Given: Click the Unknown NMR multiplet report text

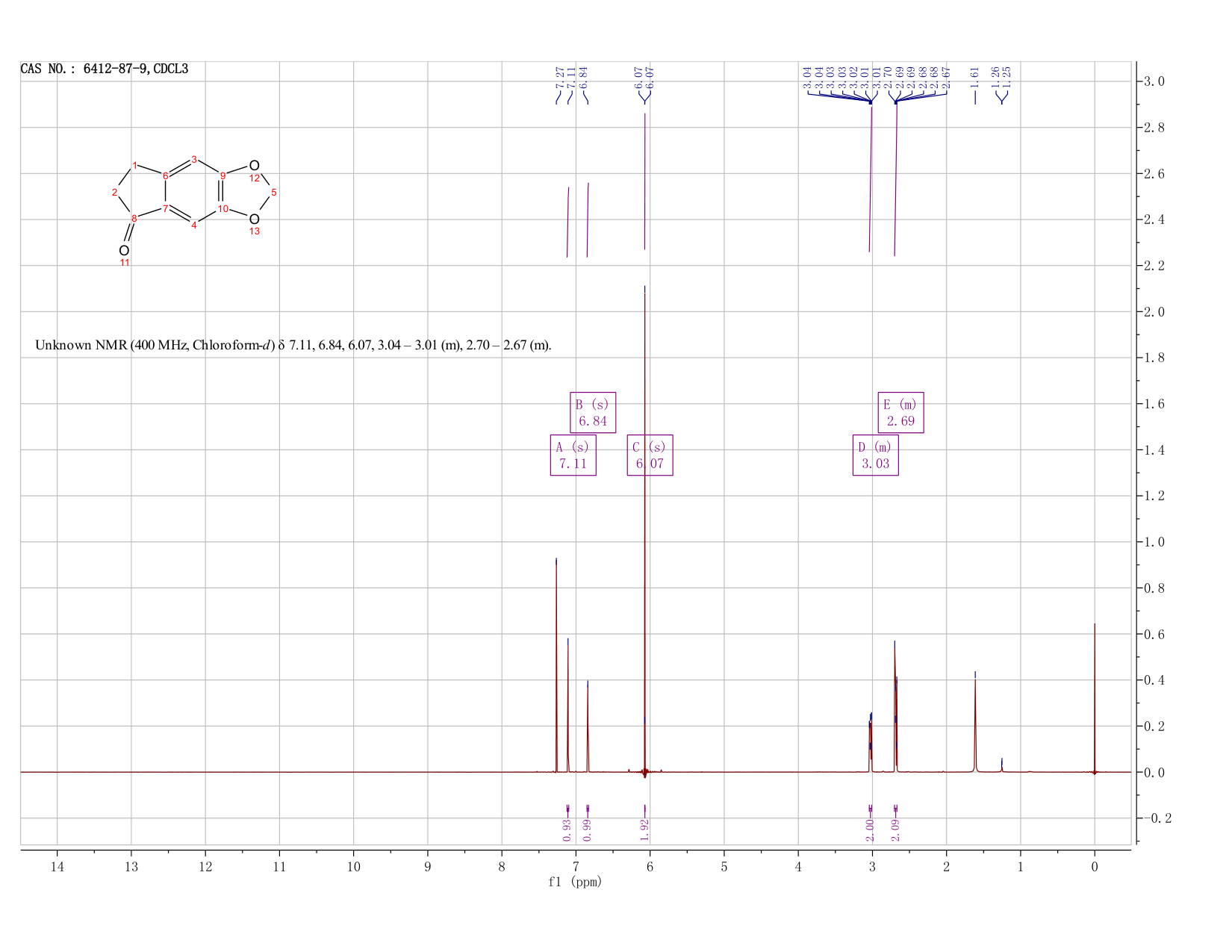Looking at the screenshot, I should click(x=293, y=345).
